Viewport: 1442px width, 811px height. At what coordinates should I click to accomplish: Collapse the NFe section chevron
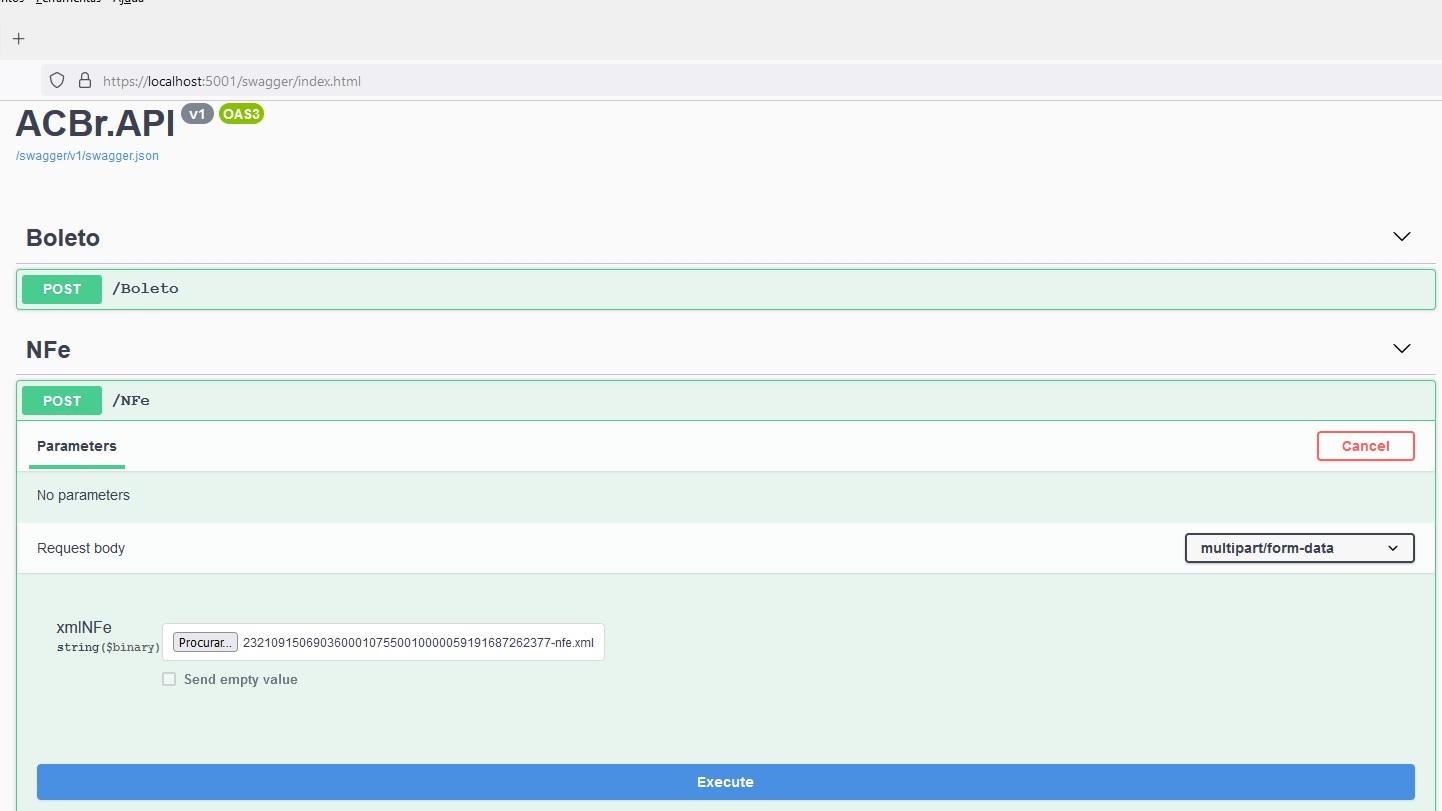(1402, 349)
